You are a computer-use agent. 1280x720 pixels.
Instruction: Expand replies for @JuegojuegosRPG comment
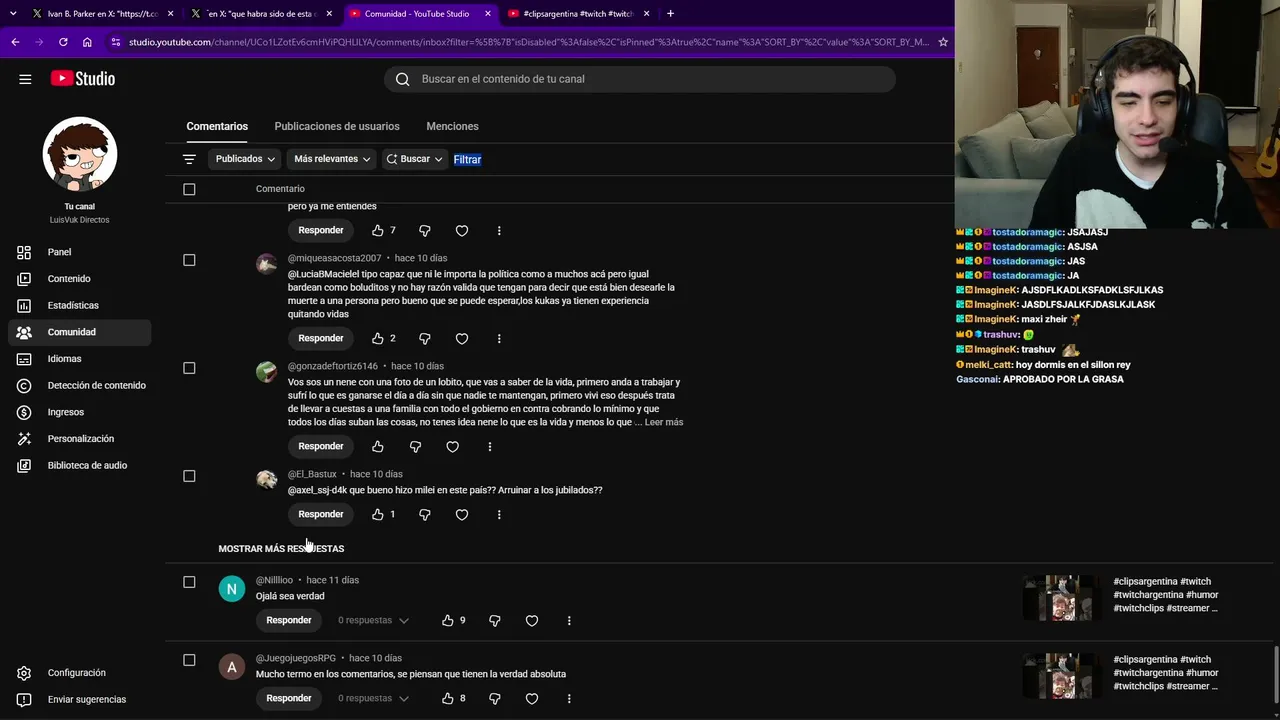coord(373,698)
